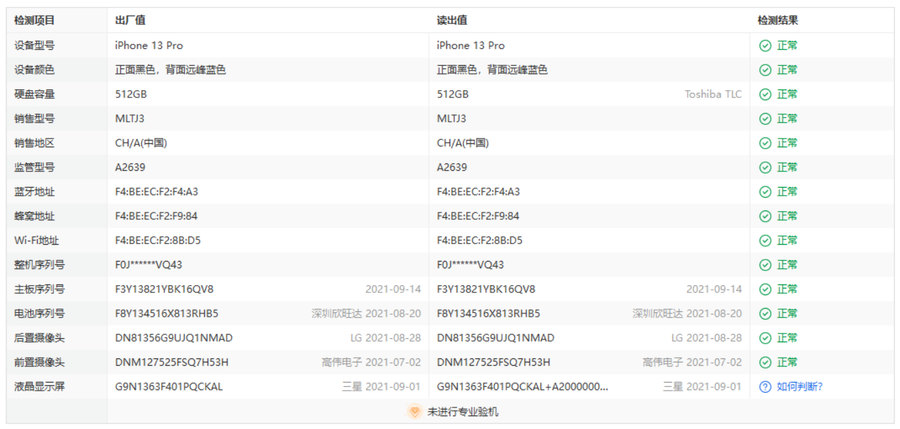This screenshot has width=900, height=429.
Task: Click G9N1363F401PQCKAL+A2000000... read value
Action: tap(523, 387)
